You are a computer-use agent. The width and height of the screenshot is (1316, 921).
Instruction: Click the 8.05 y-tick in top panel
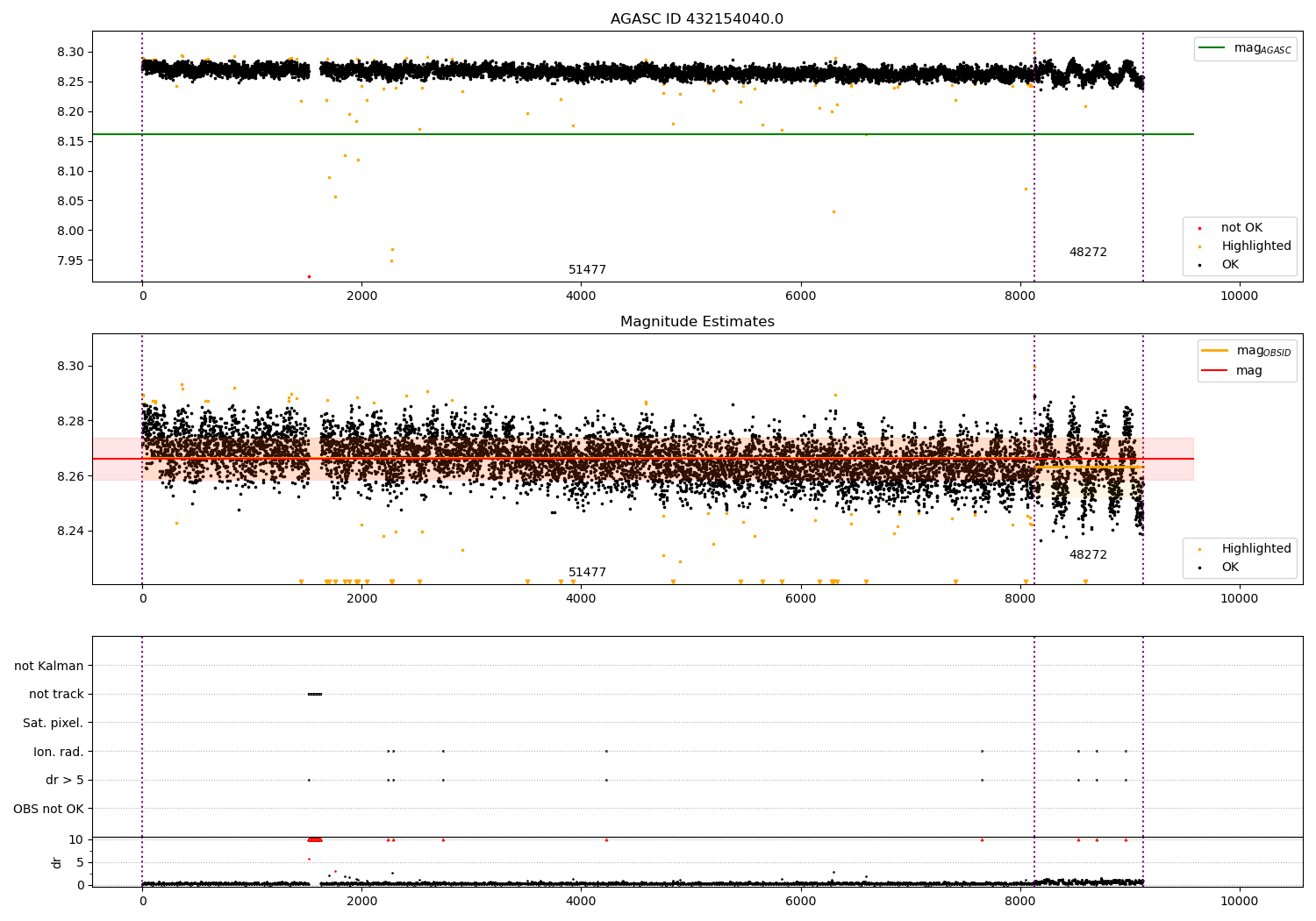tap(72, 202)
